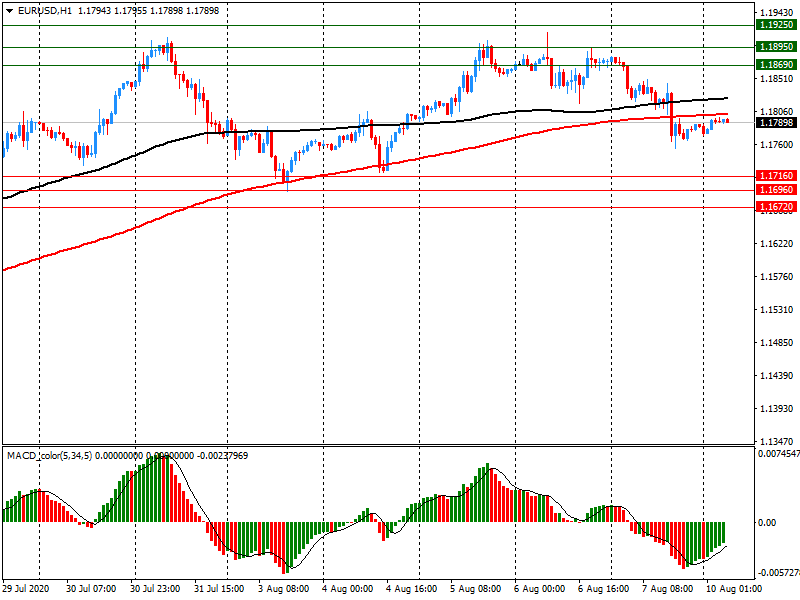Click the 1.18510 price scale value

coord(777,79)
